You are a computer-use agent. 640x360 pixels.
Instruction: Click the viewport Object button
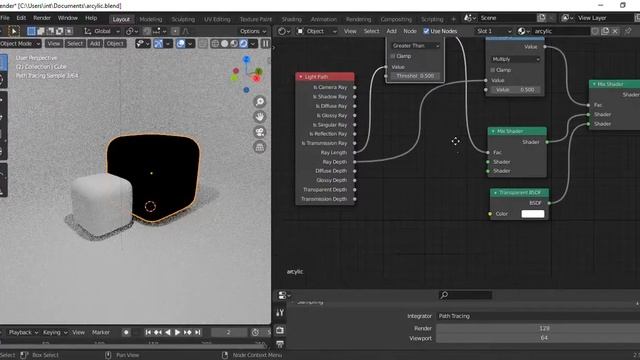(115, 44)
